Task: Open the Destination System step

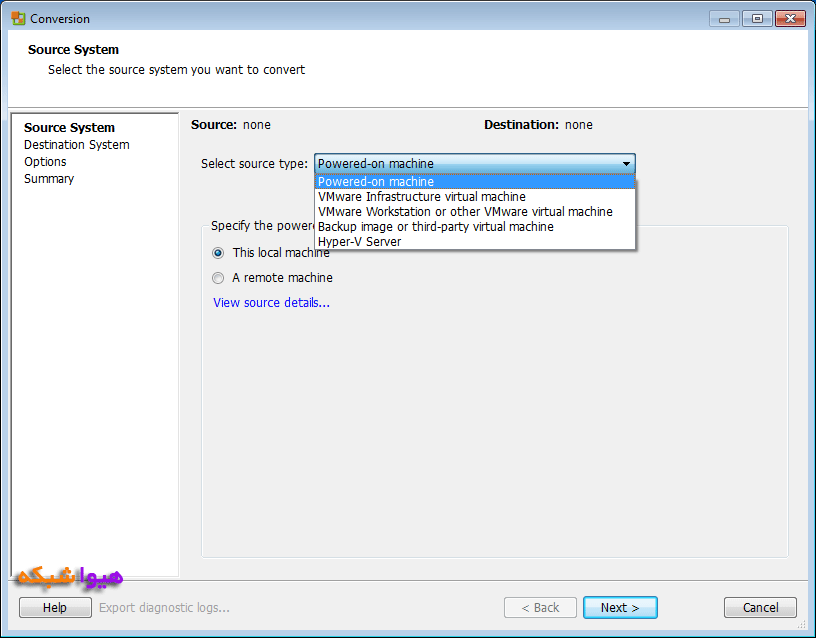Action: [x=76, y=145]
